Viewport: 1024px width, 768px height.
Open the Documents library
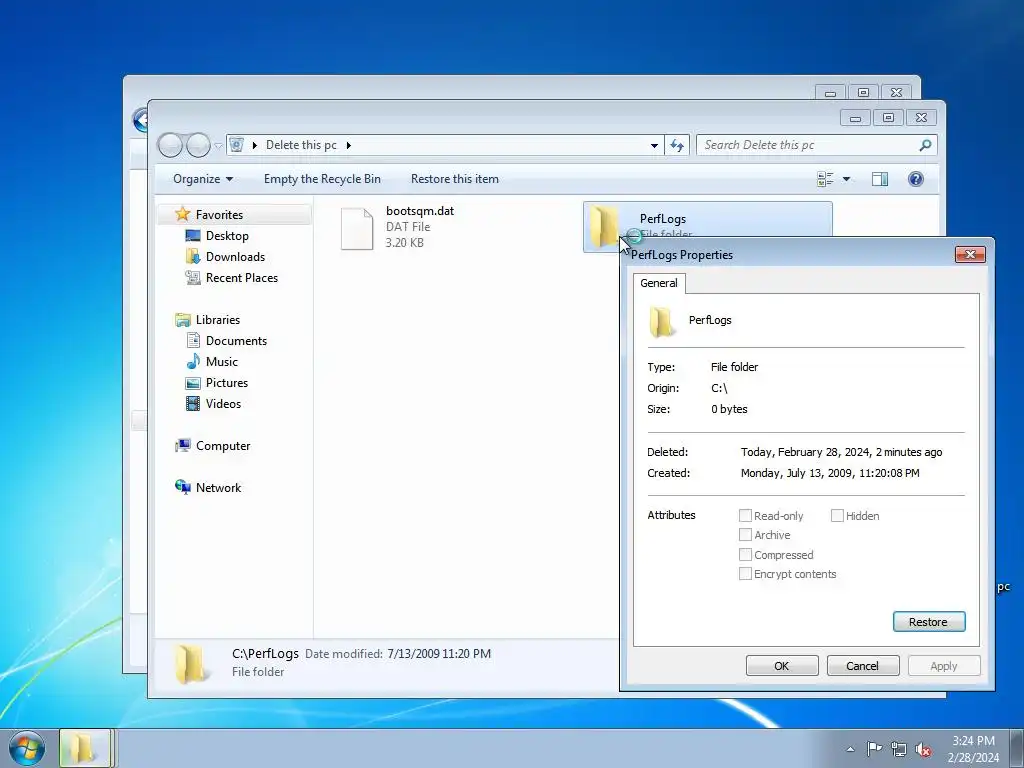(x=236, y=340)
